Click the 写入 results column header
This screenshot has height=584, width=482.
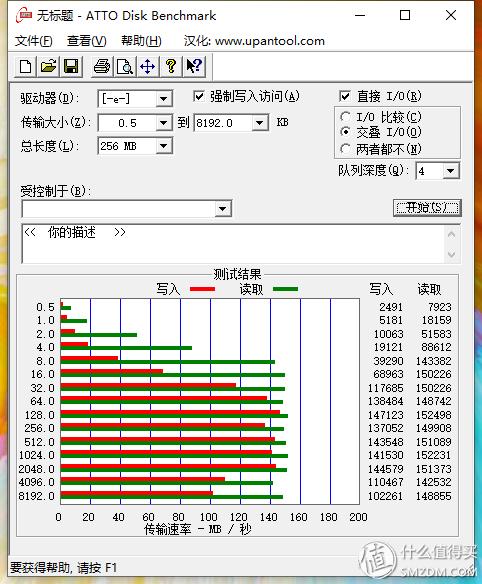(381, 289)
